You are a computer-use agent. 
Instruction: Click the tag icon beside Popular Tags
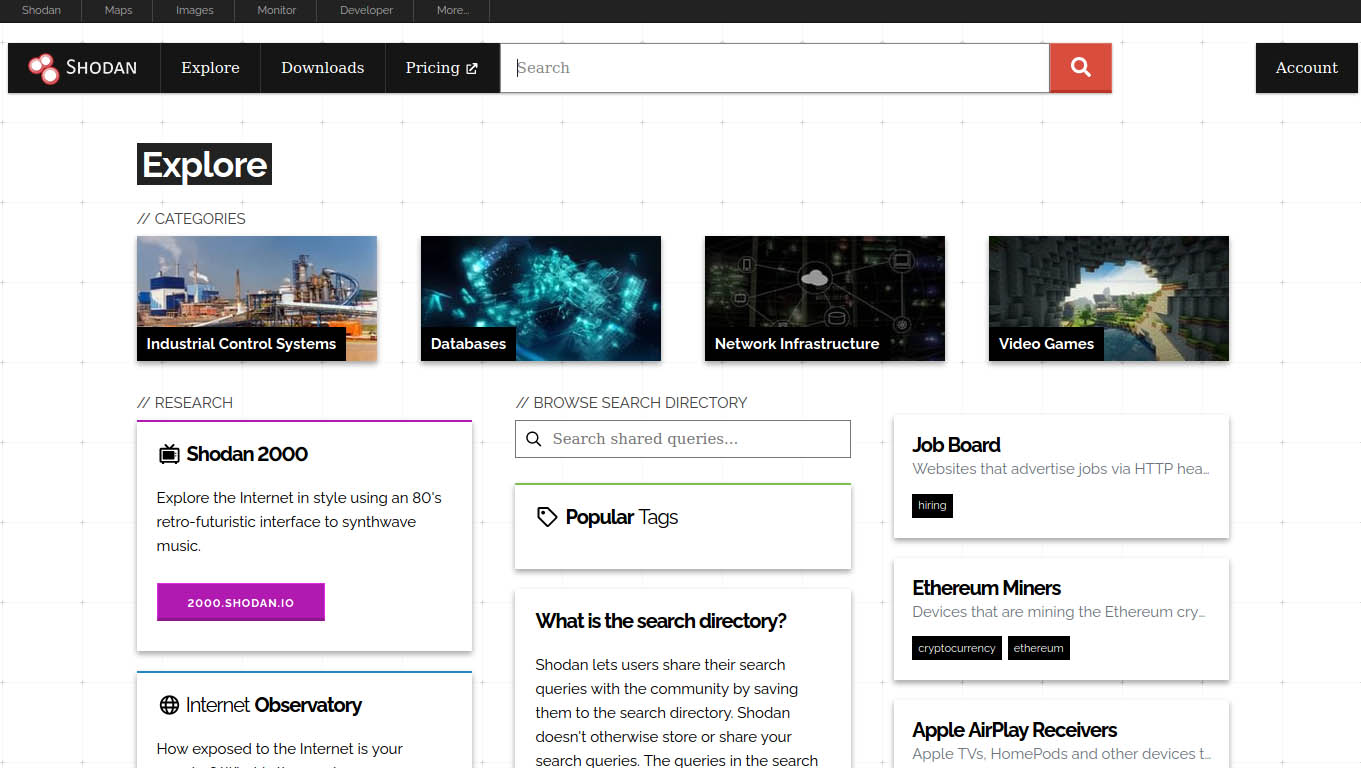[547, 517]
